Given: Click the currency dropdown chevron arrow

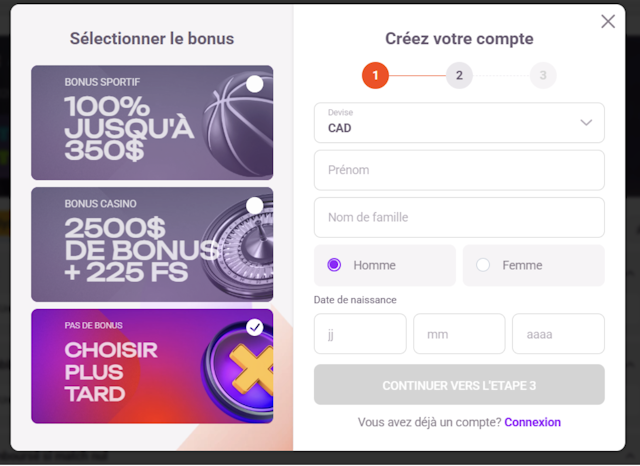Looking at the screenshot, I should (587, 122).
